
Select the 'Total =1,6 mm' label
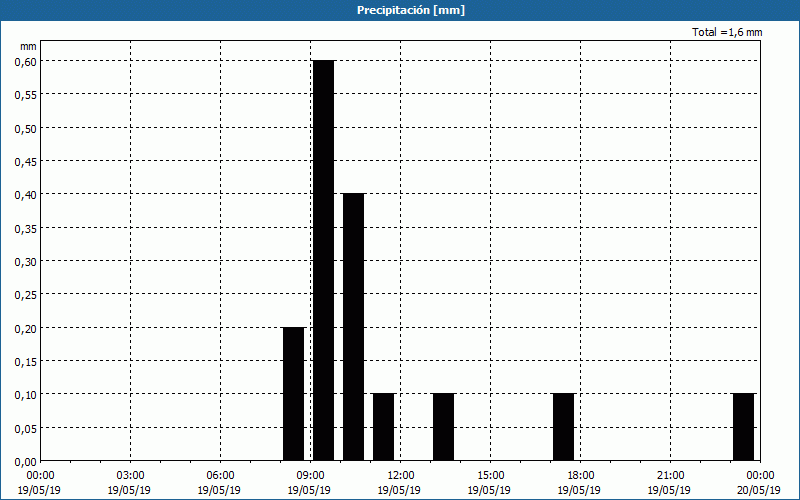point(727,32)
